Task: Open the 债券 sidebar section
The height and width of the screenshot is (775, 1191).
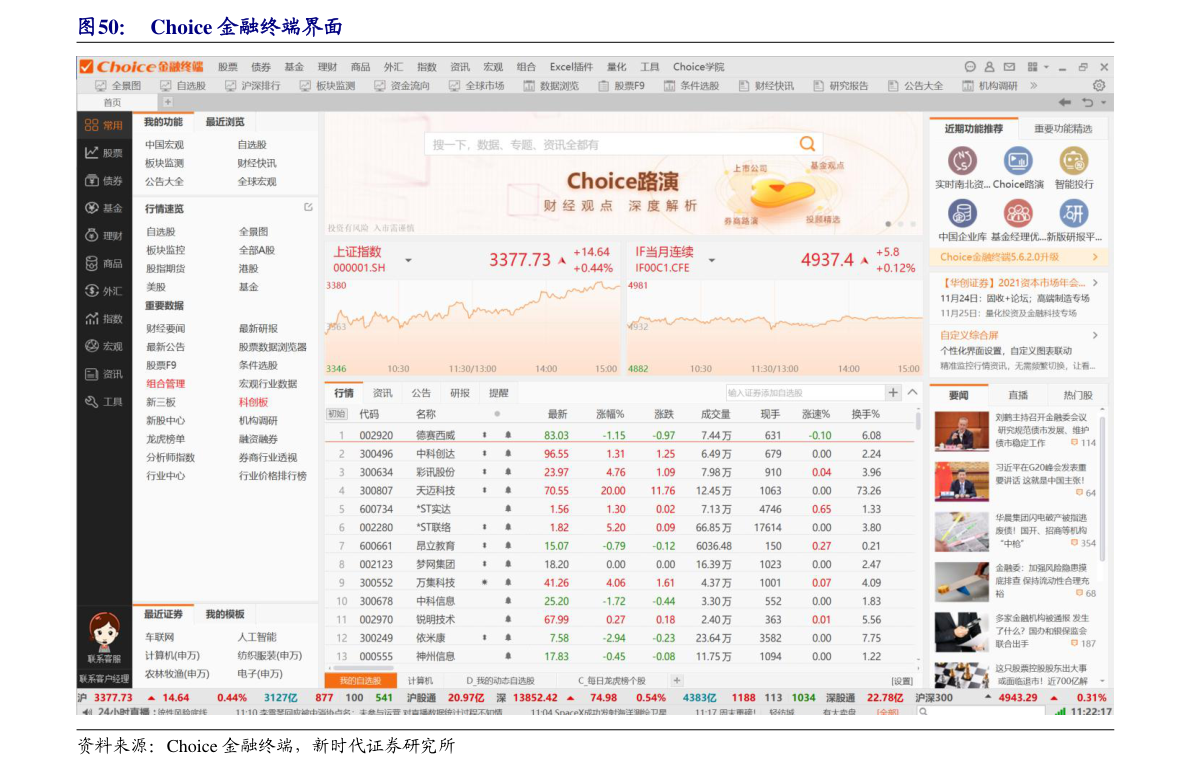Action: coord(104,181)
